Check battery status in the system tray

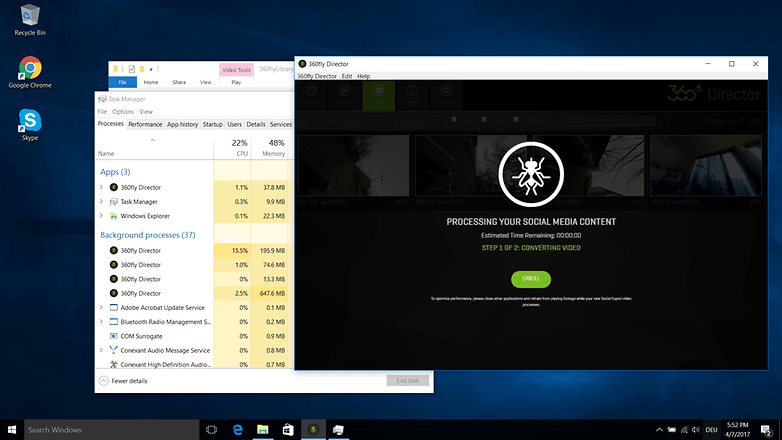pos(672,430)
